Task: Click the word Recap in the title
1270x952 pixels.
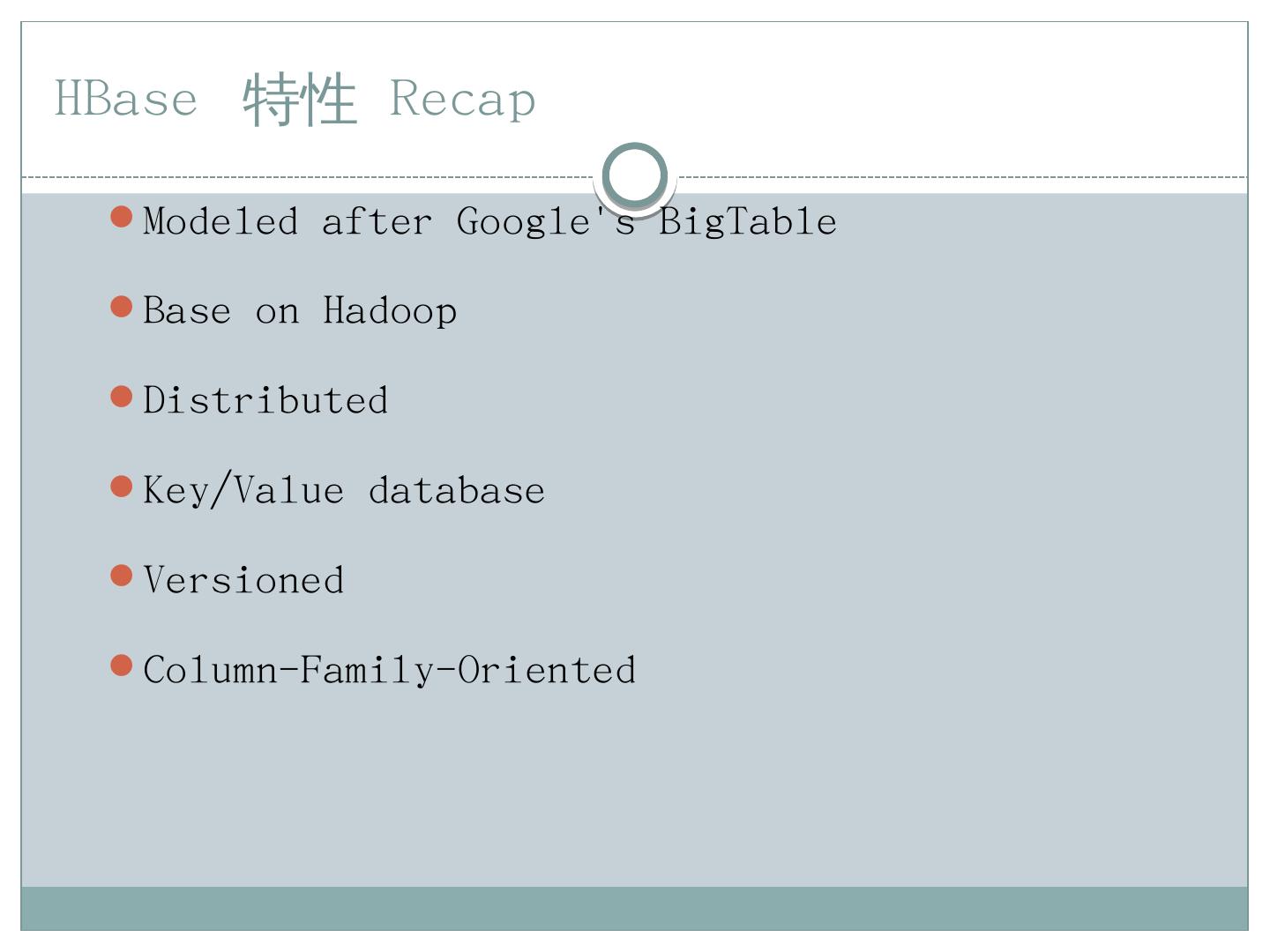Action: (x=462, y=100)
